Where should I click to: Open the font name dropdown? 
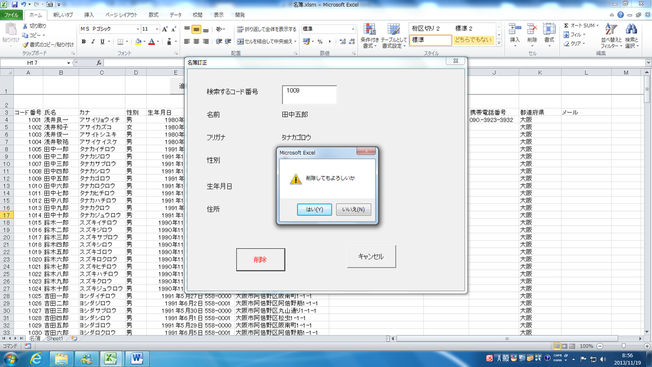click(138, 29)
